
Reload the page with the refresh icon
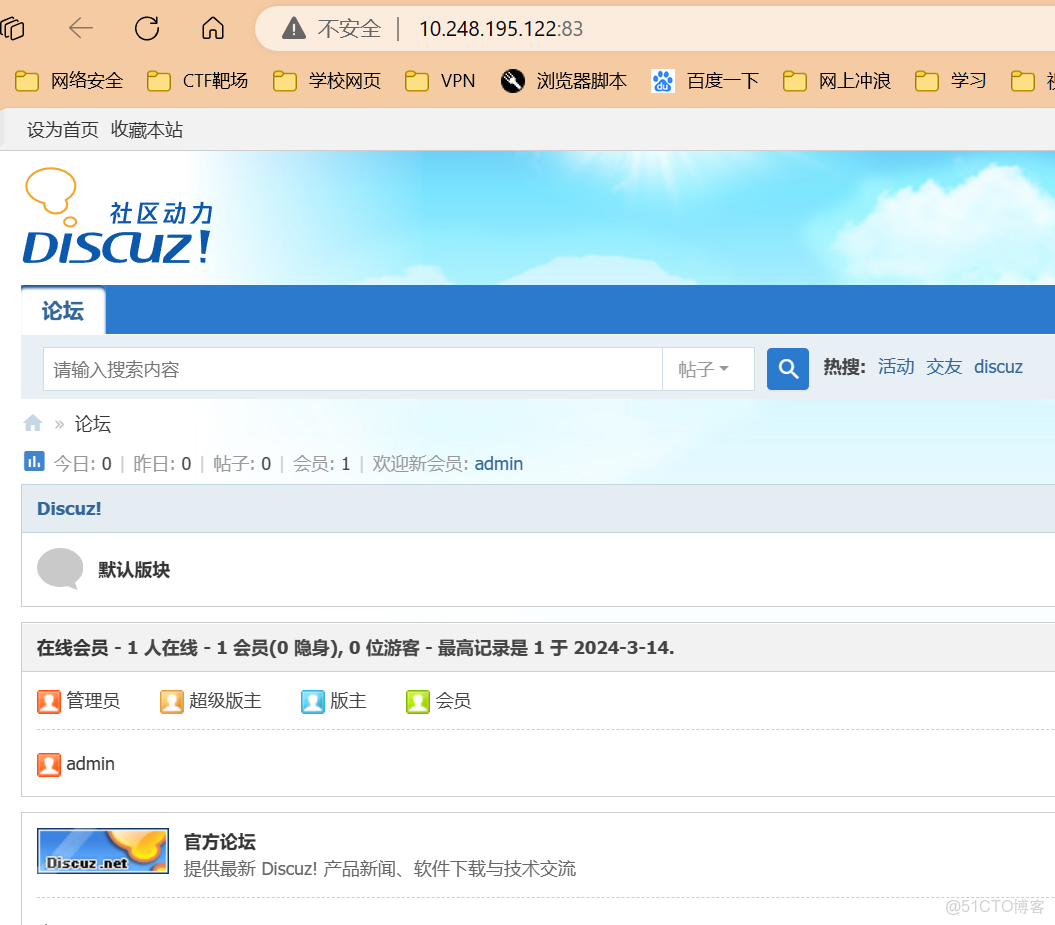147,28
